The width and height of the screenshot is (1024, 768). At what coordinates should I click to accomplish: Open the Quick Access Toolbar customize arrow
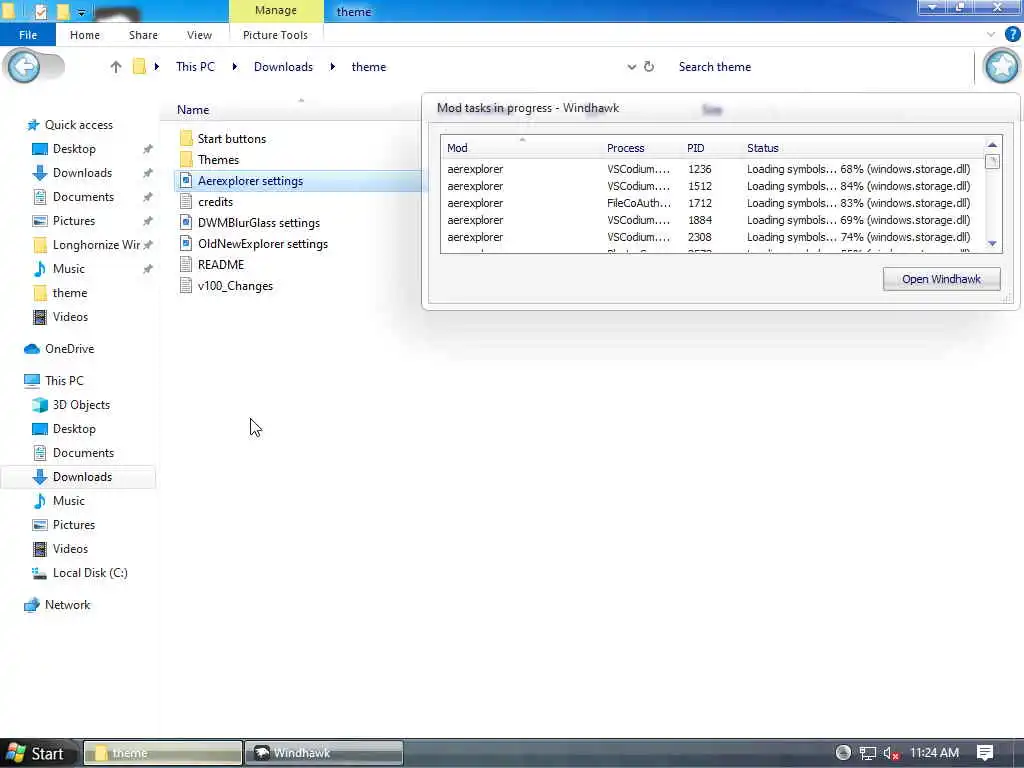[x=81, y=12]
